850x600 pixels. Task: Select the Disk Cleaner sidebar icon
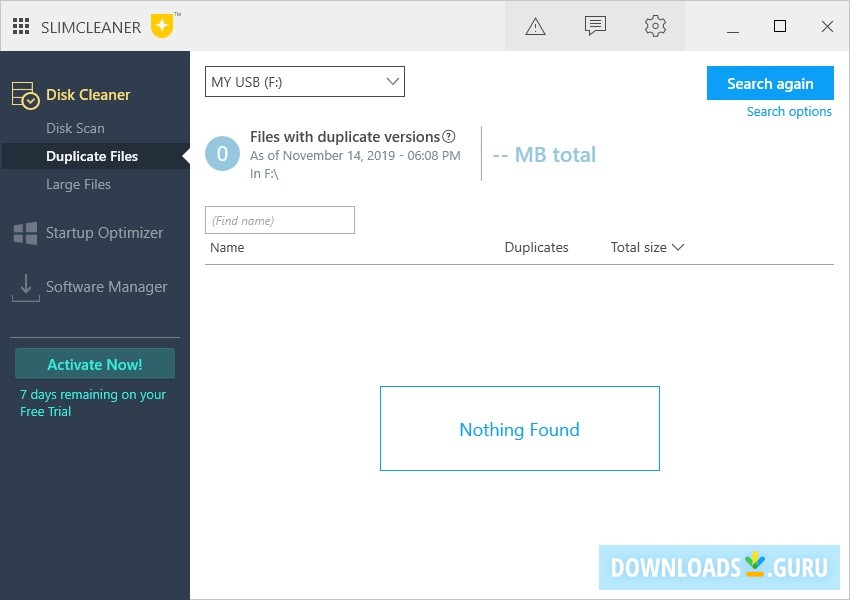[25, 94]
